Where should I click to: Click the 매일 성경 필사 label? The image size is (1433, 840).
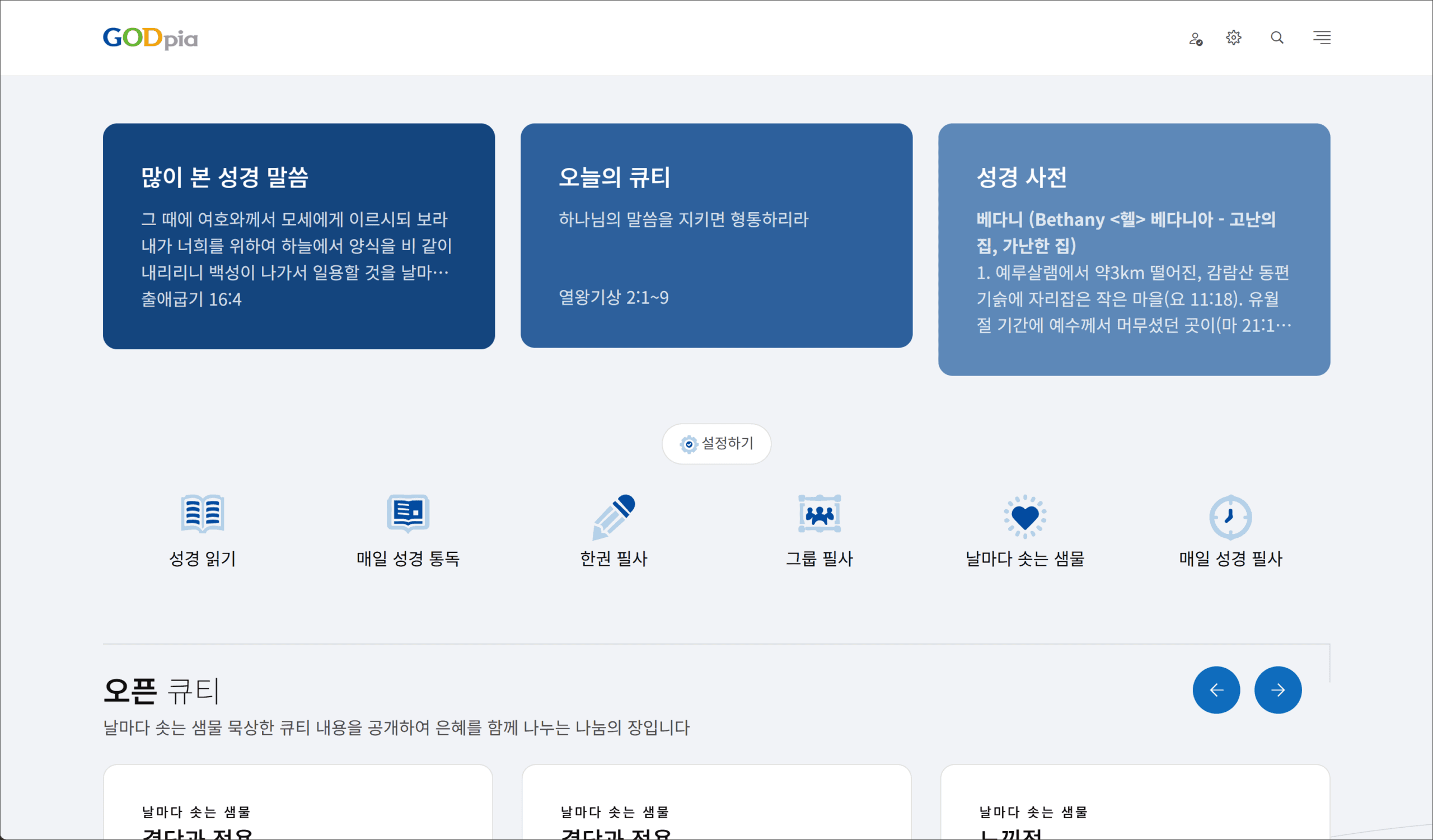pyautogui.click(x=1230, y=558)
